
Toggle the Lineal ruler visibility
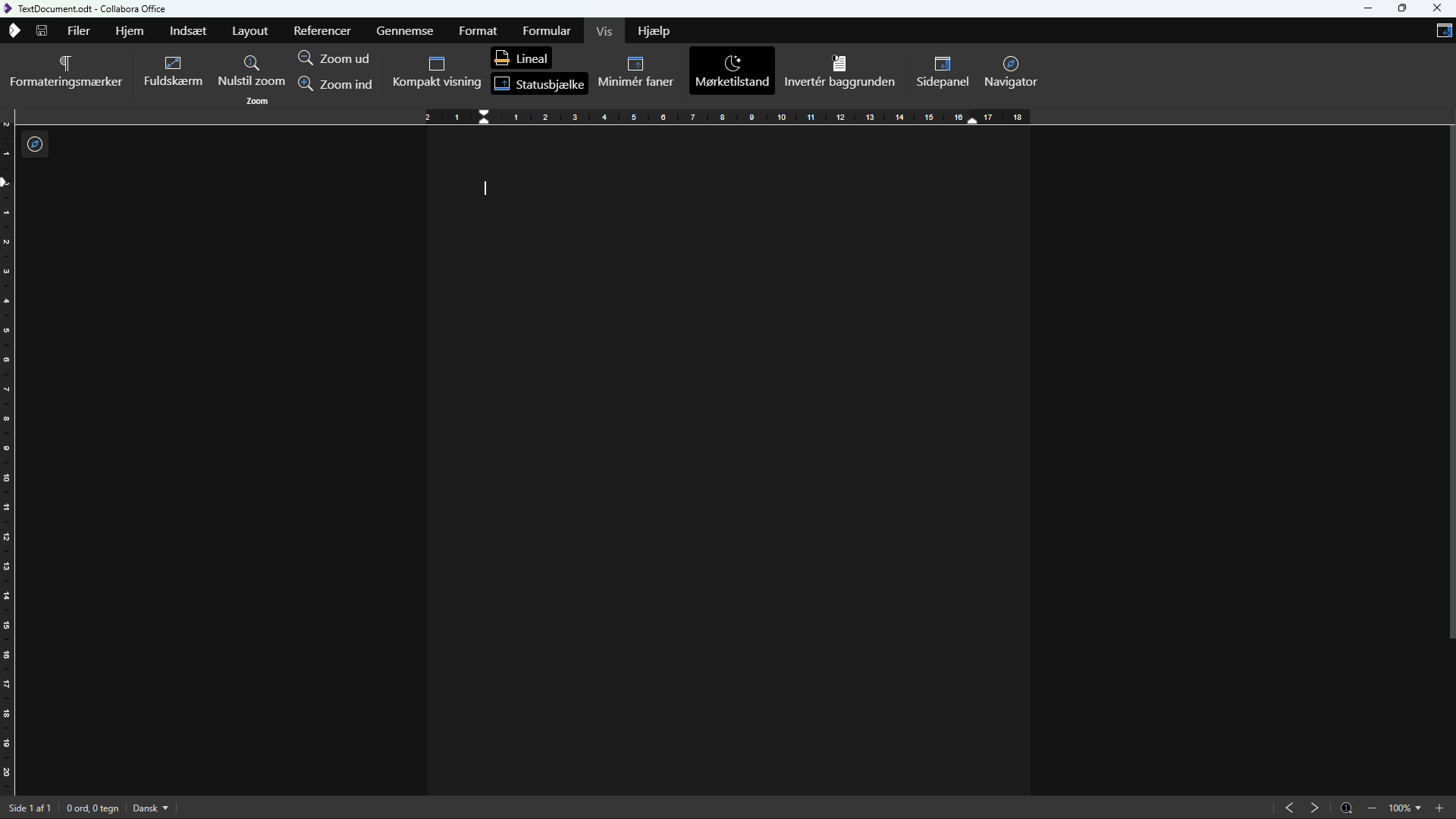click(521, 58)
